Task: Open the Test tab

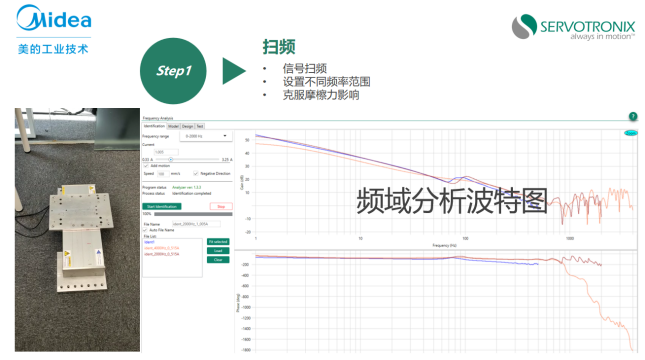Action: (x=200, y=126)
